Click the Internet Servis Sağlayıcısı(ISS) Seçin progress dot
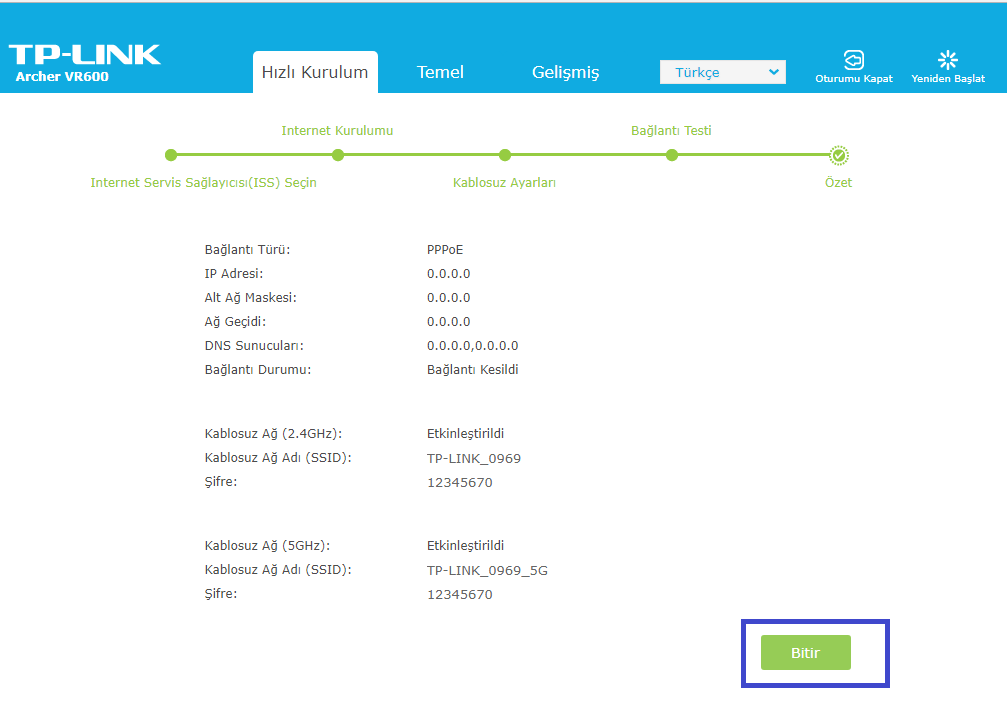 171,155
